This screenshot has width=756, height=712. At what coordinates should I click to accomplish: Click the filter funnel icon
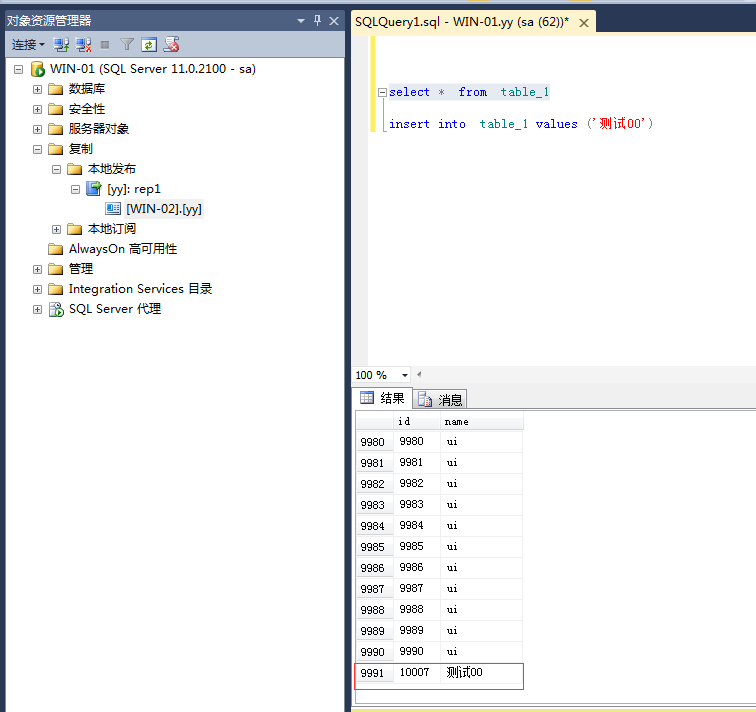click(127, 45)
